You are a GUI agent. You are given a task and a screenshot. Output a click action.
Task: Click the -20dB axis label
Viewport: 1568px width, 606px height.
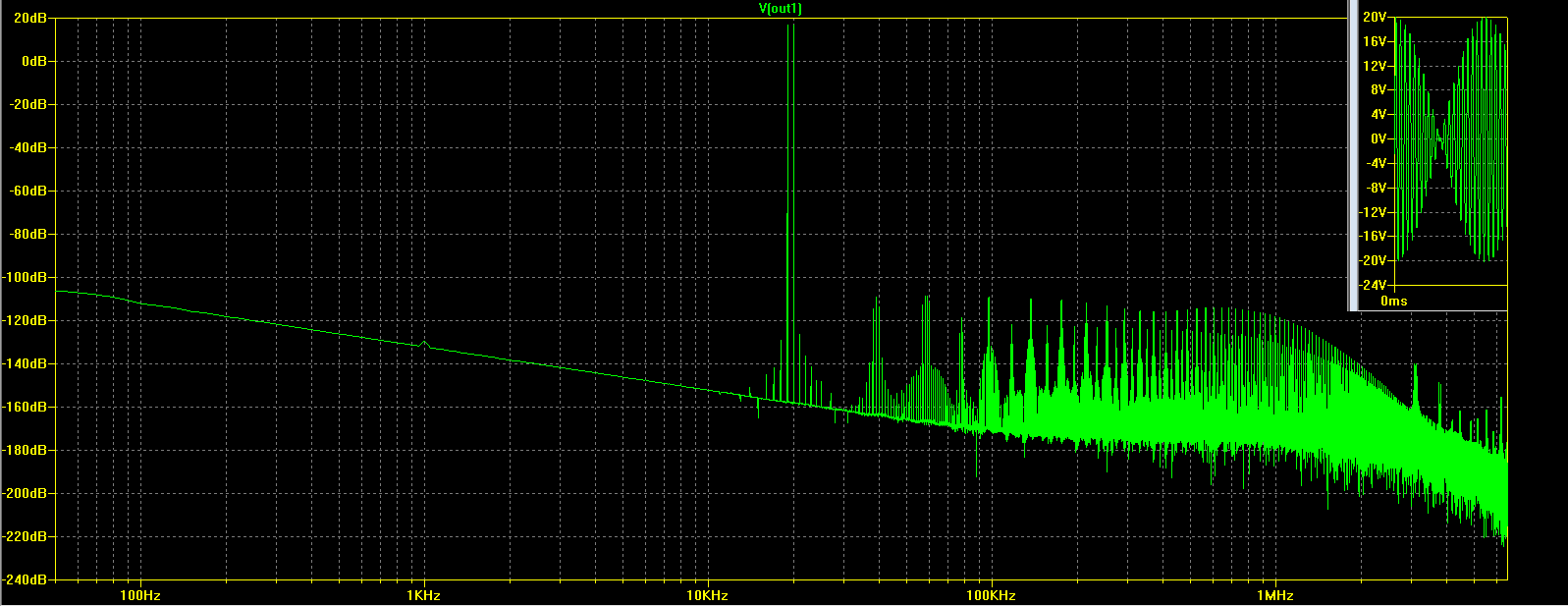(x=28, y=104)
